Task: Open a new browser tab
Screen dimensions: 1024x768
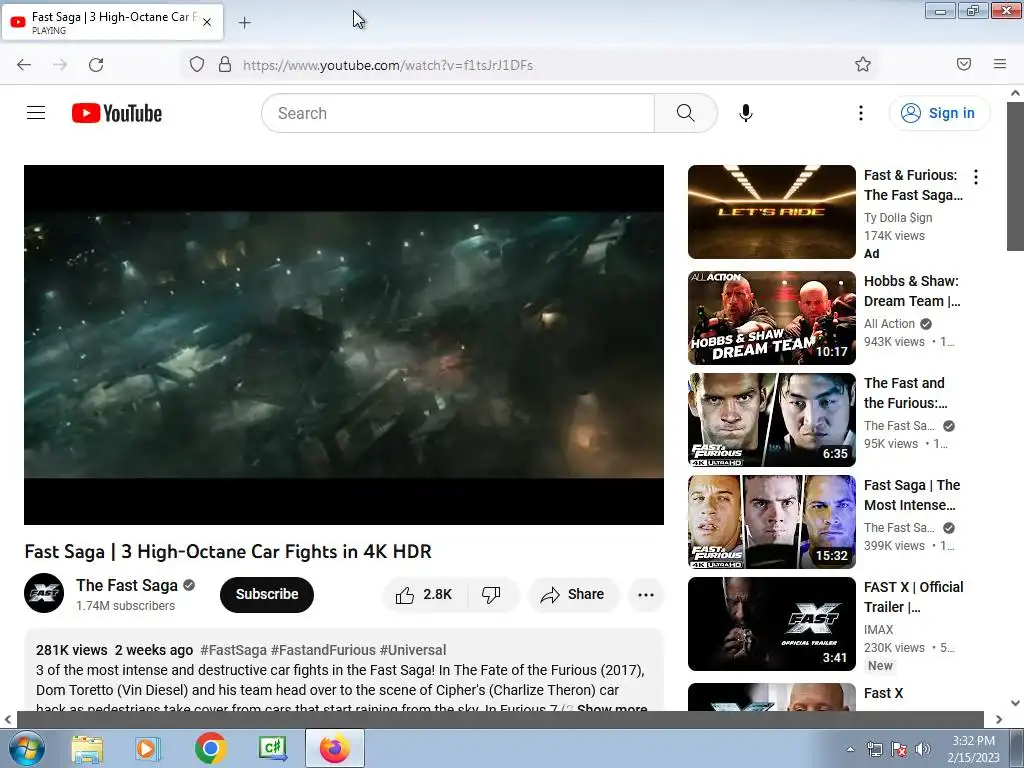Action: pos(244,23)
